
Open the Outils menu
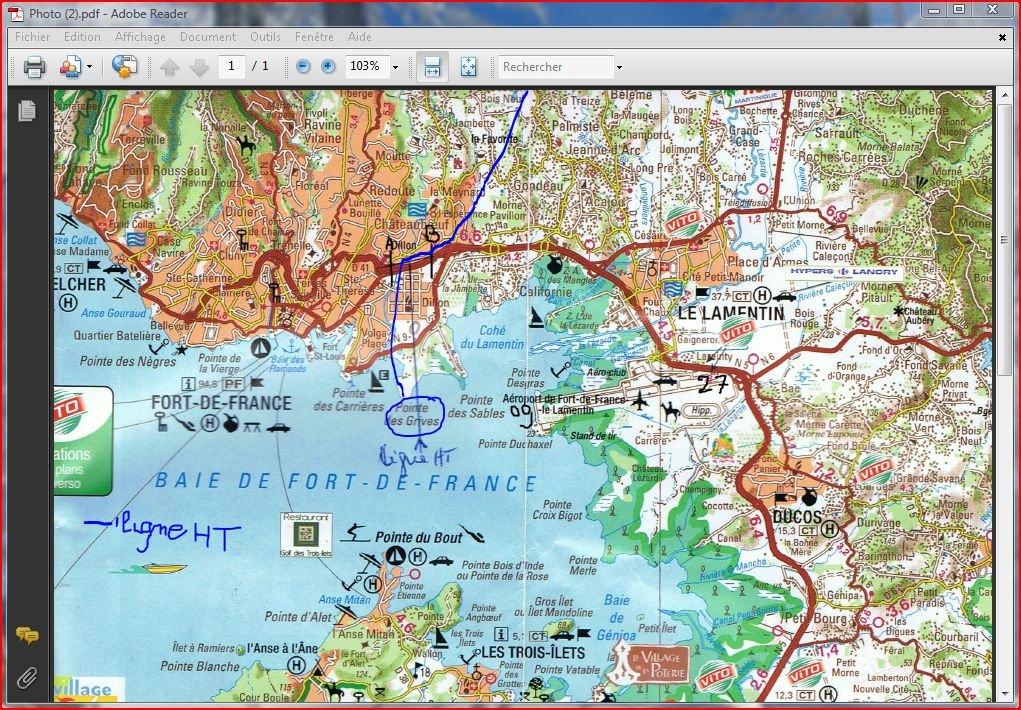tap(265, 37)
